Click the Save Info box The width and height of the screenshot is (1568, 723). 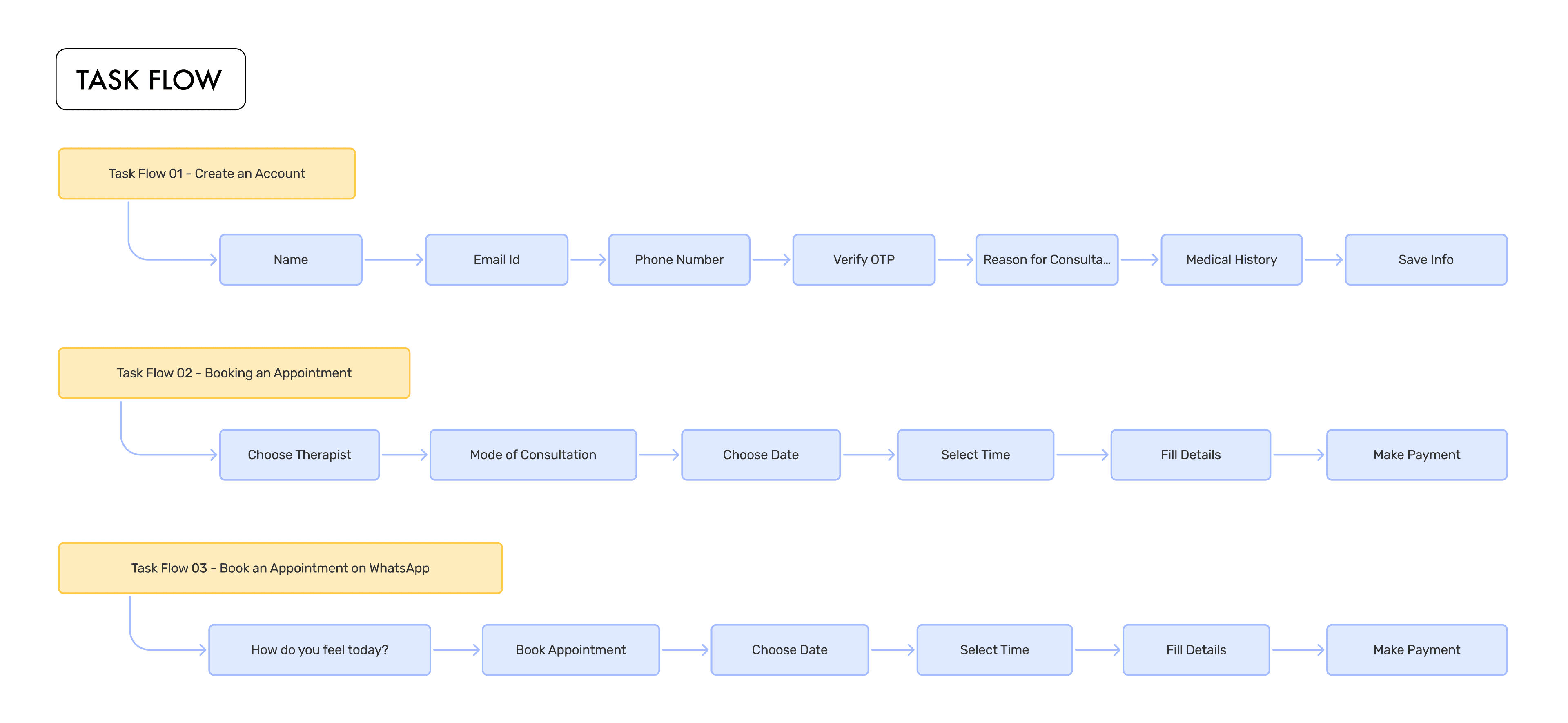tap(1425, 259)
